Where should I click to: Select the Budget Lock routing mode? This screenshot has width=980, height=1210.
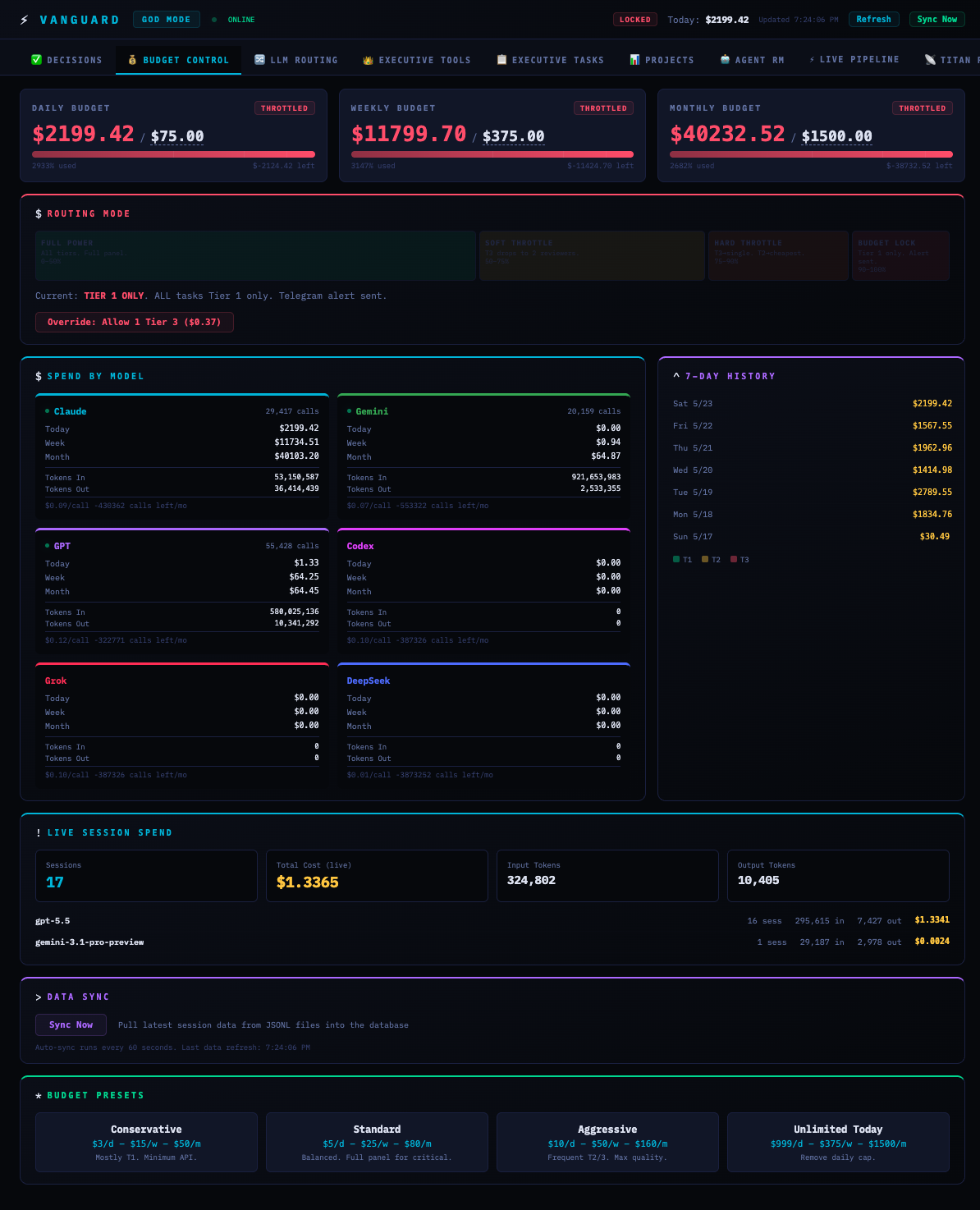point(900,255)
